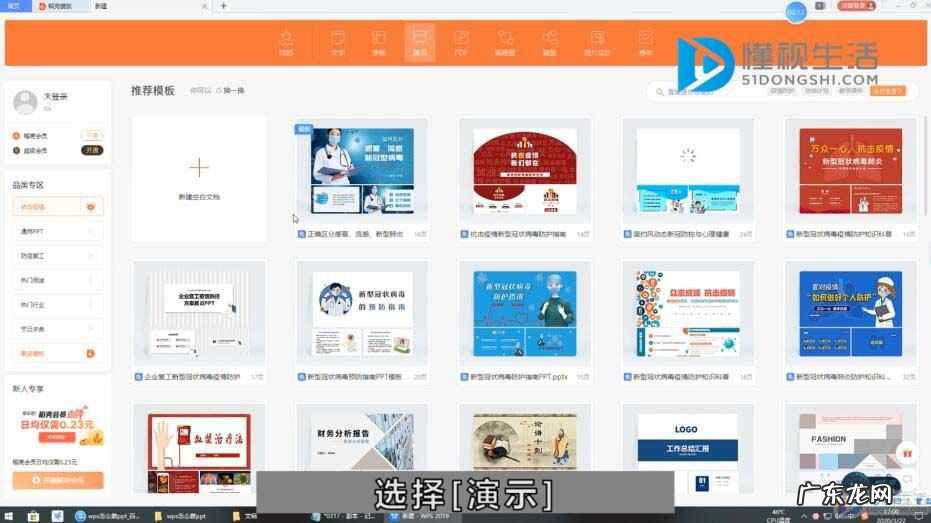Click the 新型冠状病毒防护指南PPT.pptx title text
This screenshot has width=931, height=523.
(x=519, y=377)
